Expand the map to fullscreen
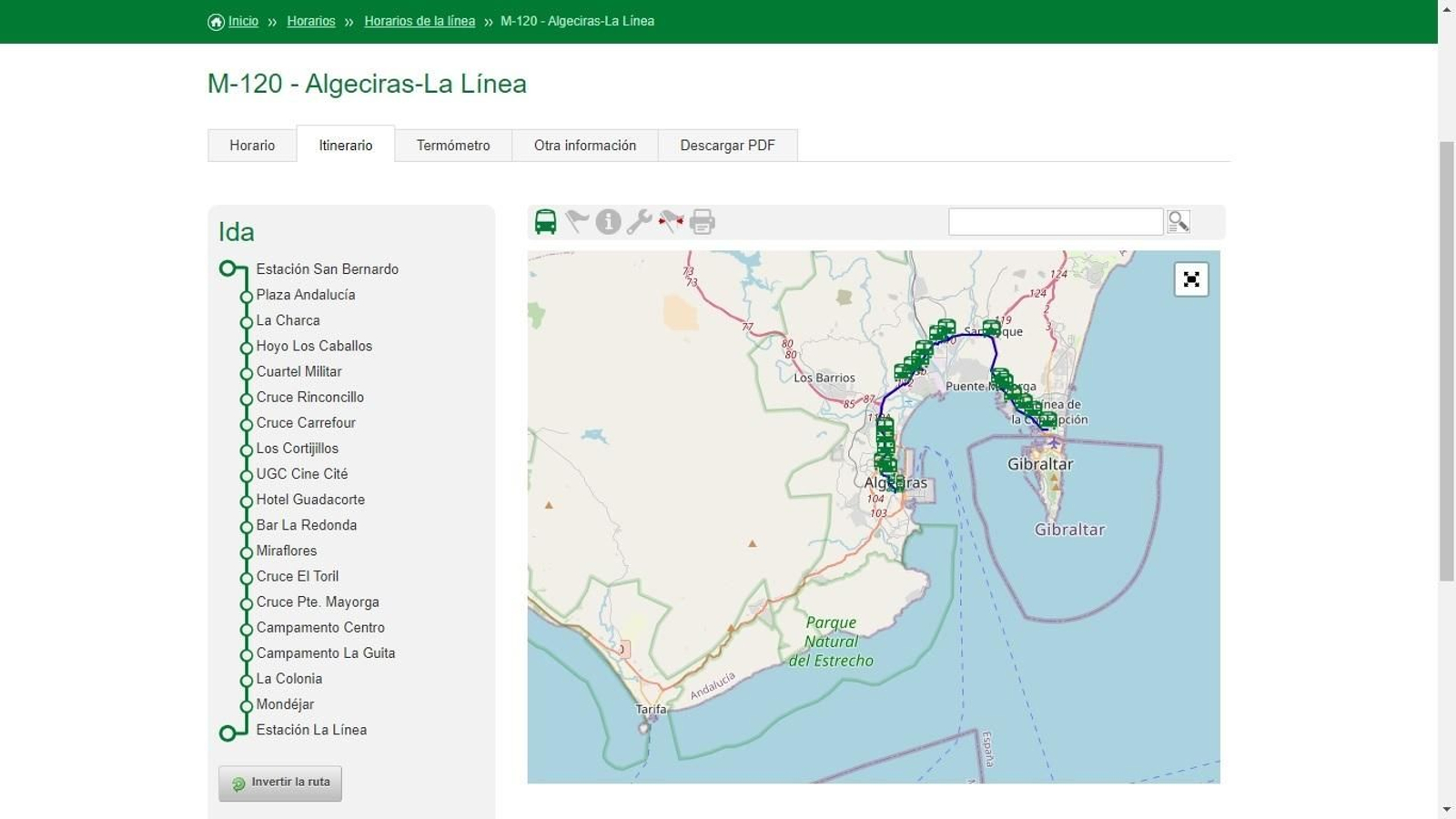Screen dimensions: 1456x819 [x=1193, y=279]
